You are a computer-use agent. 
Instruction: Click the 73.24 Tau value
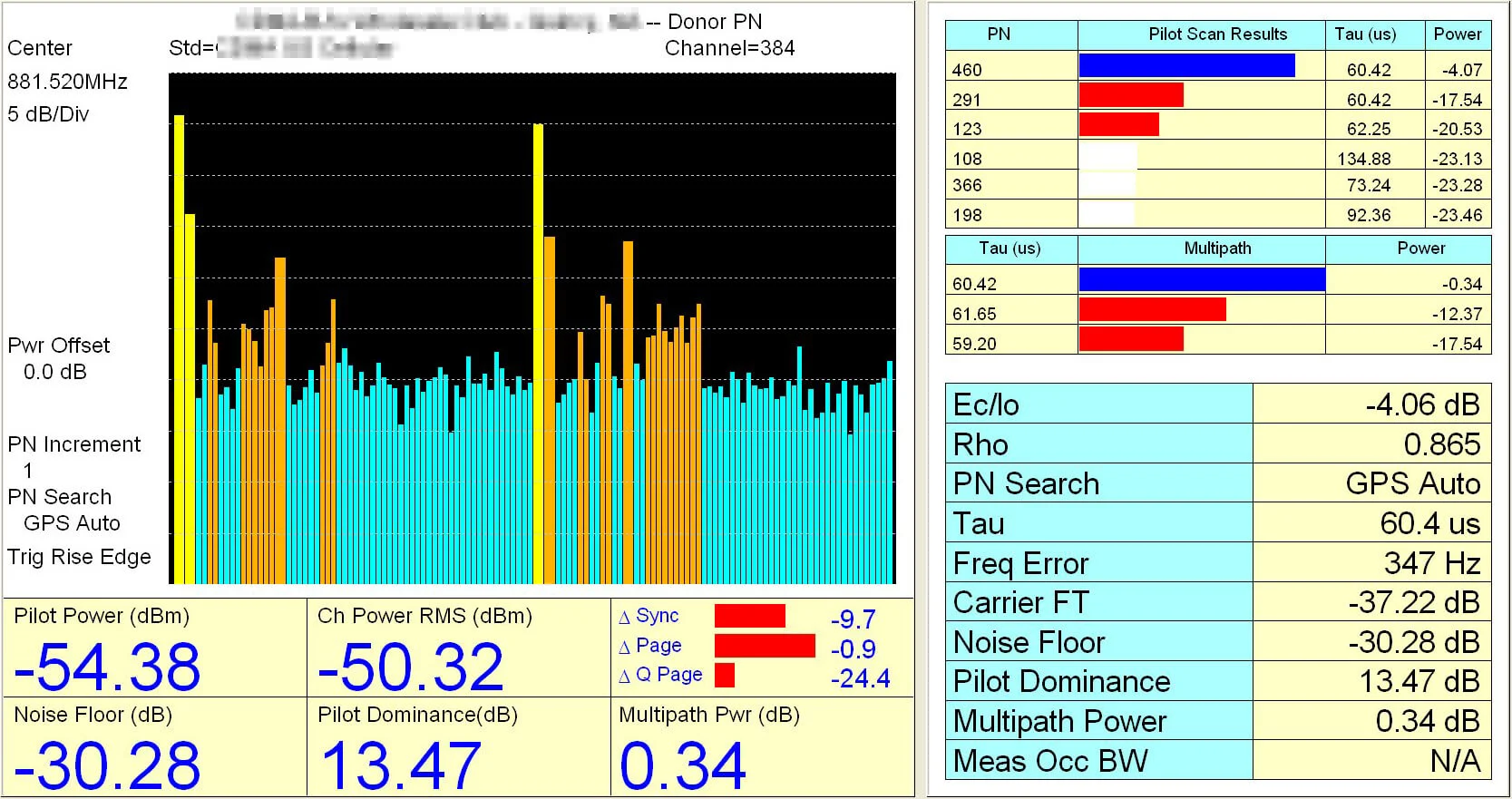coord(1369,185)
